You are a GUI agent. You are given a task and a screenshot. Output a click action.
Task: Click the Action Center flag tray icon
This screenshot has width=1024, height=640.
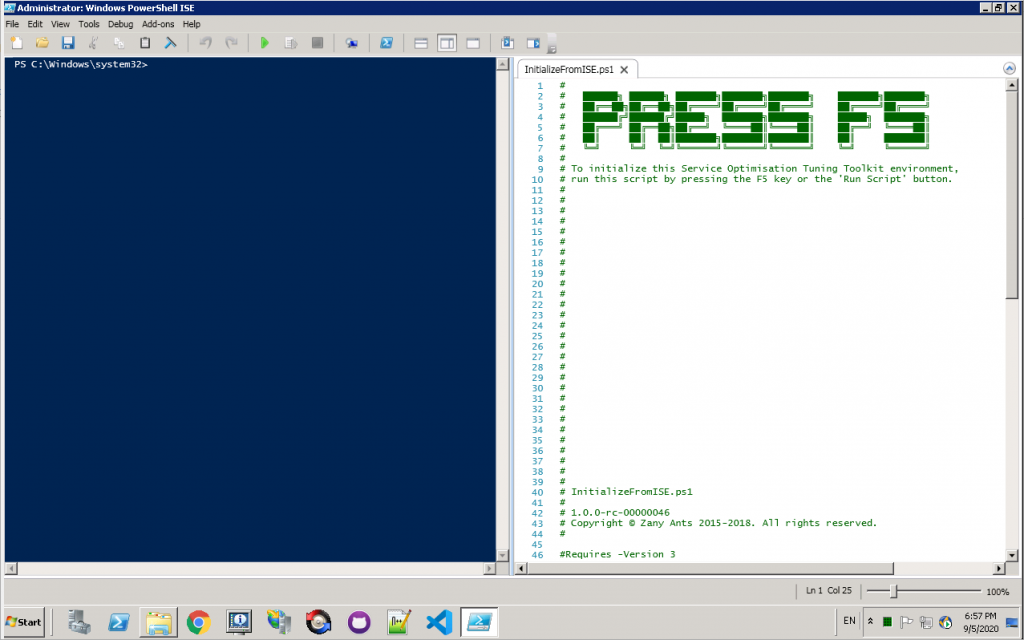point(906,622)
